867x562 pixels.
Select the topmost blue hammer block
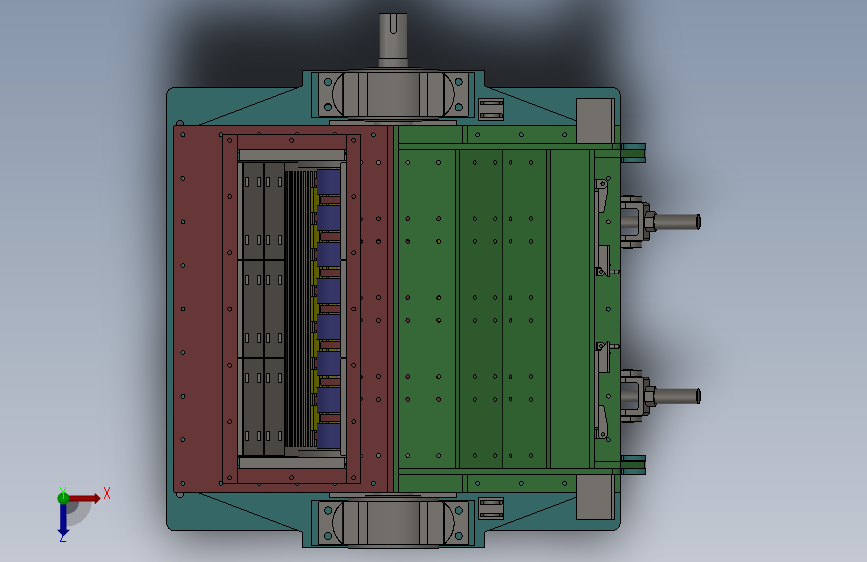tap(328, 181)
